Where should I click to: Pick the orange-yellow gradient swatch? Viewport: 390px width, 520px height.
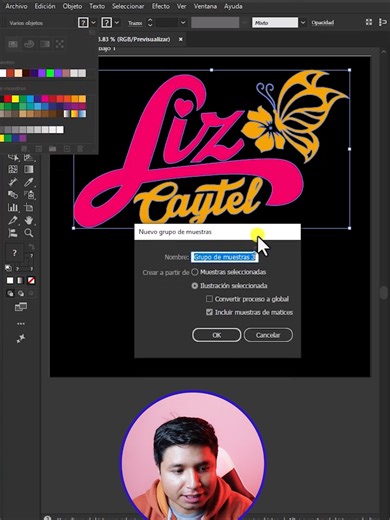click(x=75, y=114)
